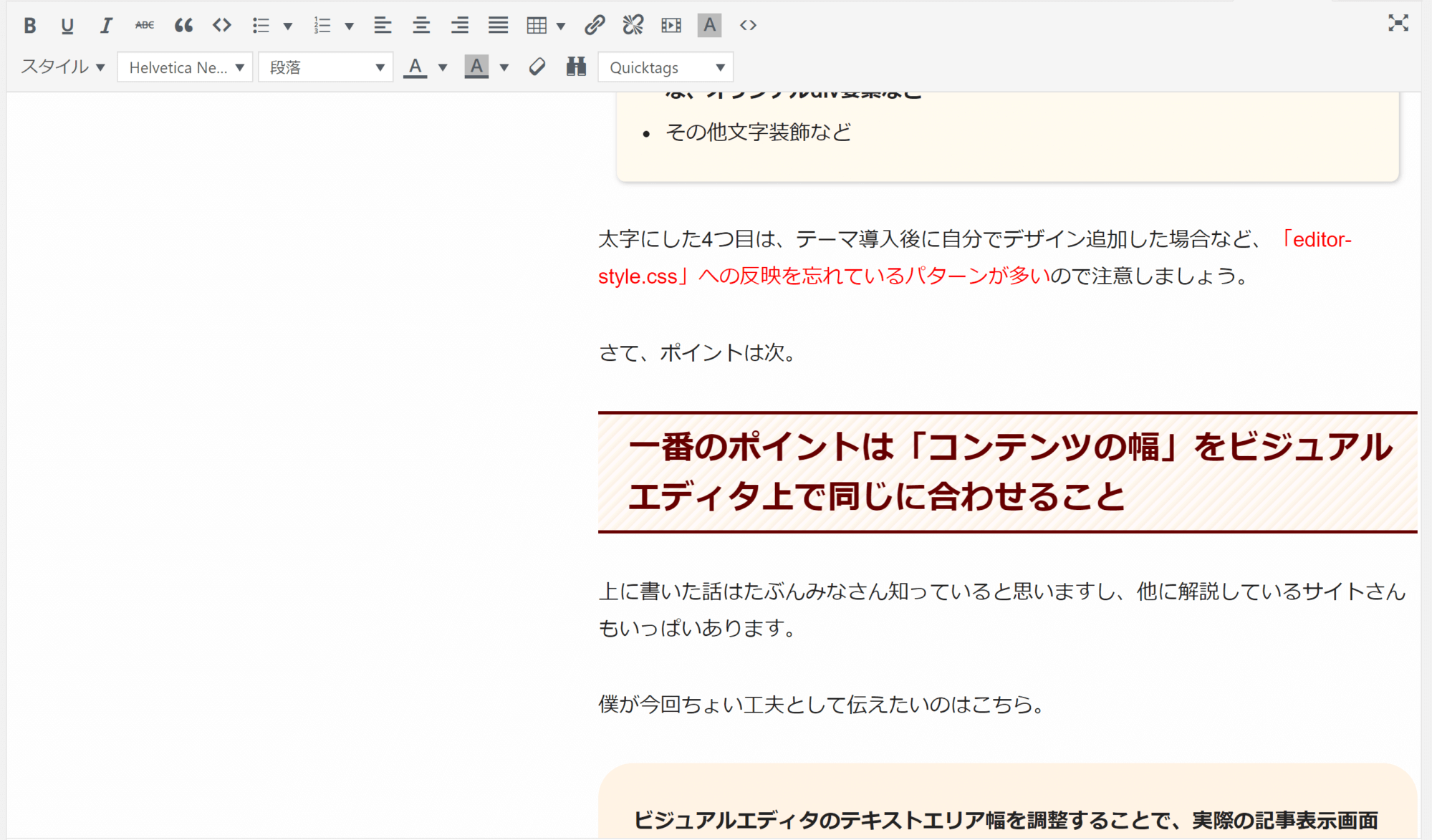Apply the current background highlight color
1432x840 pixels.
pos(476,67)
